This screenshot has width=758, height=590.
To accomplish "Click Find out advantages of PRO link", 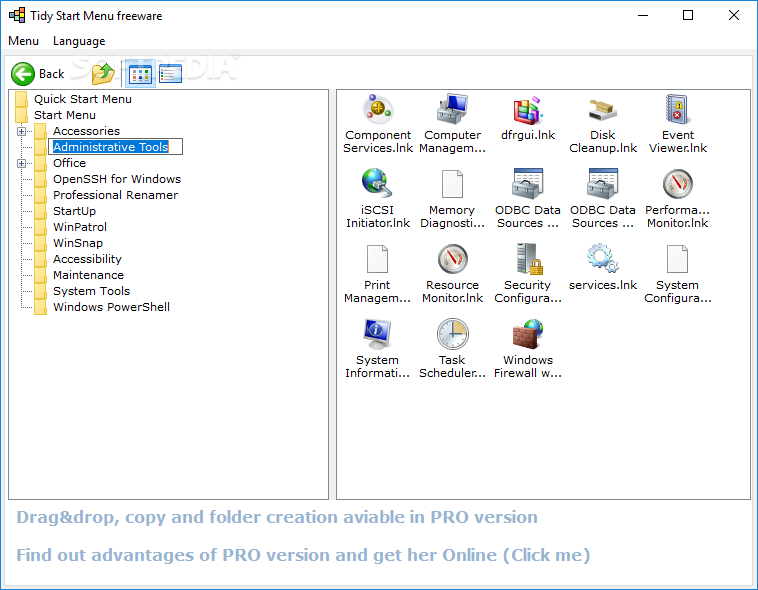I will pyautogui.click(x=303, y=555).
